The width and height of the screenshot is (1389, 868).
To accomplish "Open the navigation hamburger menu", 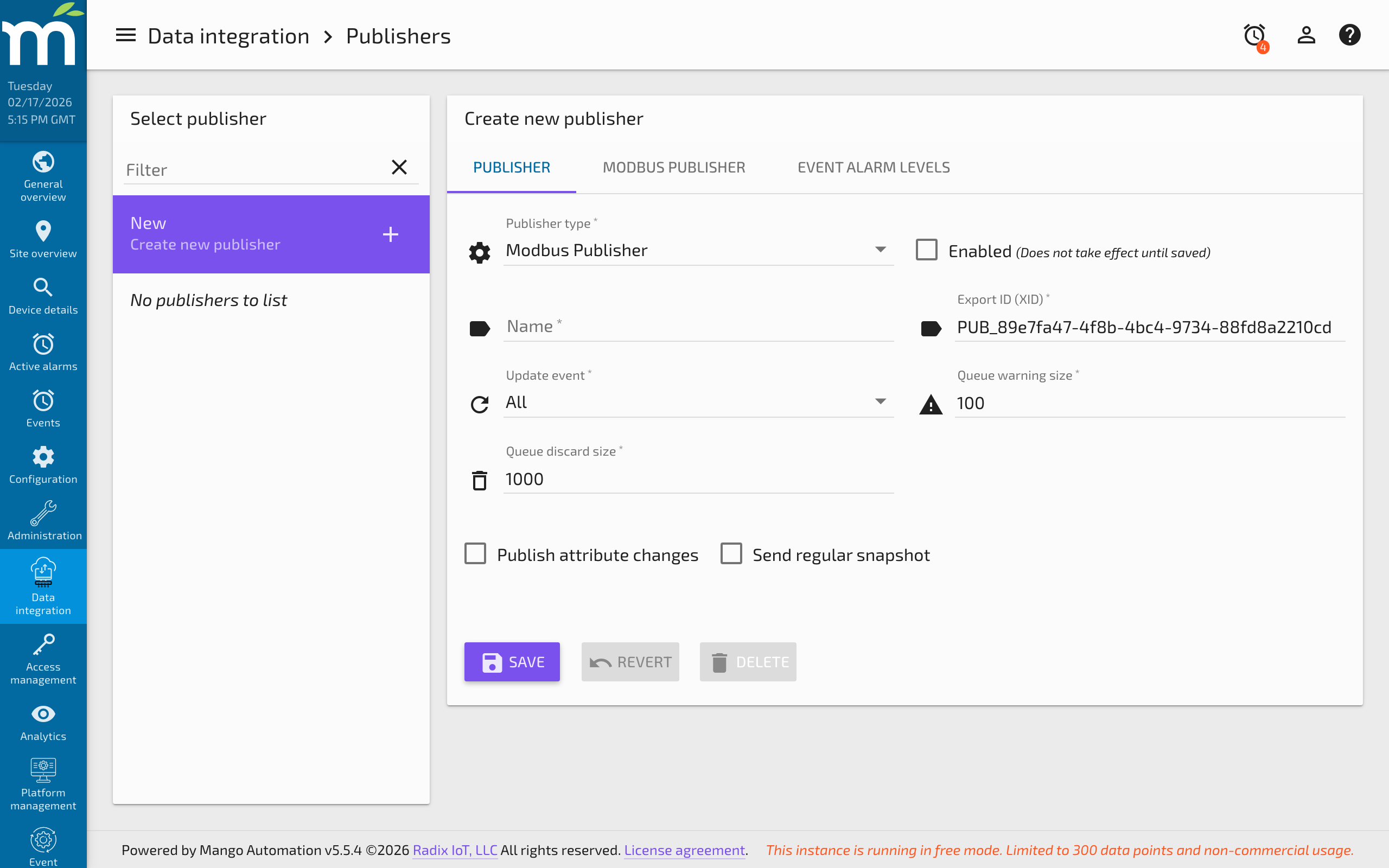I will [x=126, y=35].
